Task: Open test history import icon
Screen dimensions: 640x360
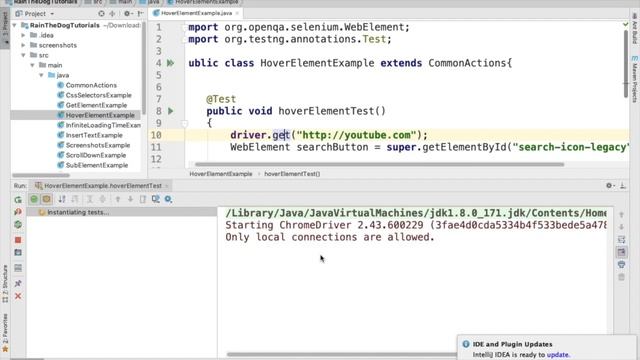Action: pyautogui.click(x=156, y=199)
